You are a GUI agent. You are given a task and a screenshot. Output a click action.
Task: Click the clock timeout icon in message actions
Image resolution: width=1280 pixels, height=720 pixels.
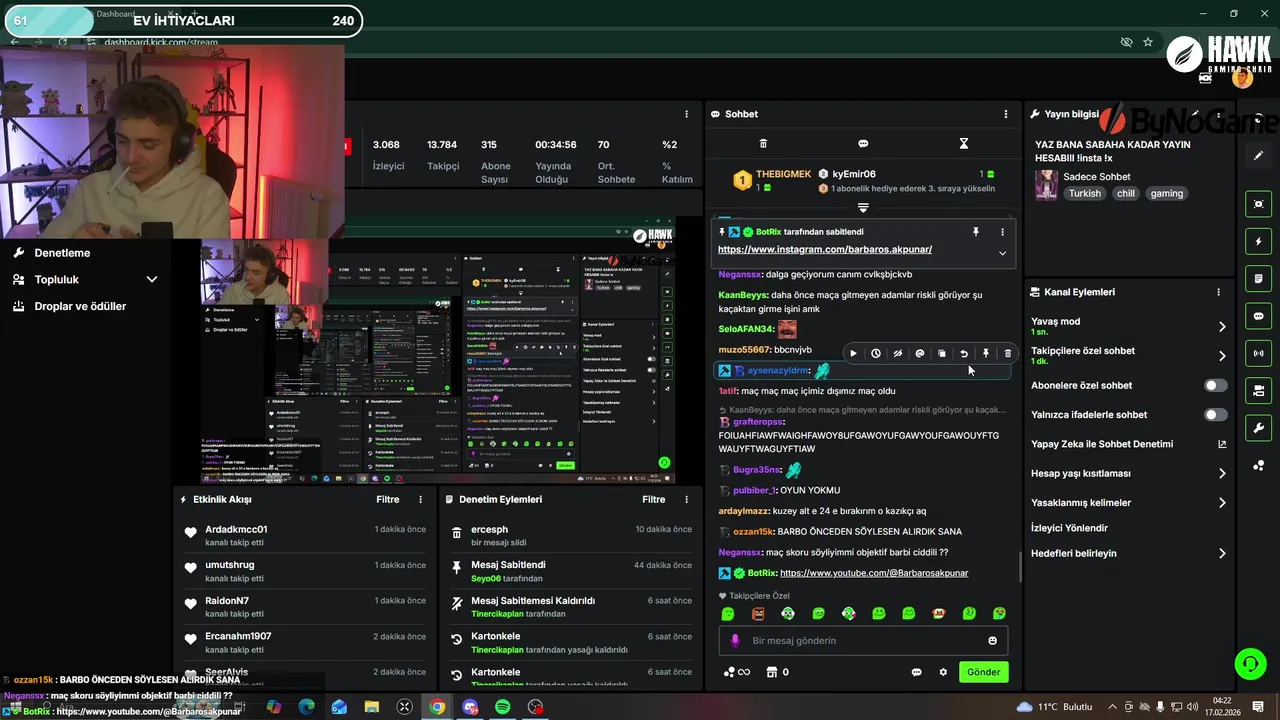pyautogui.click(x=876, y=353)
